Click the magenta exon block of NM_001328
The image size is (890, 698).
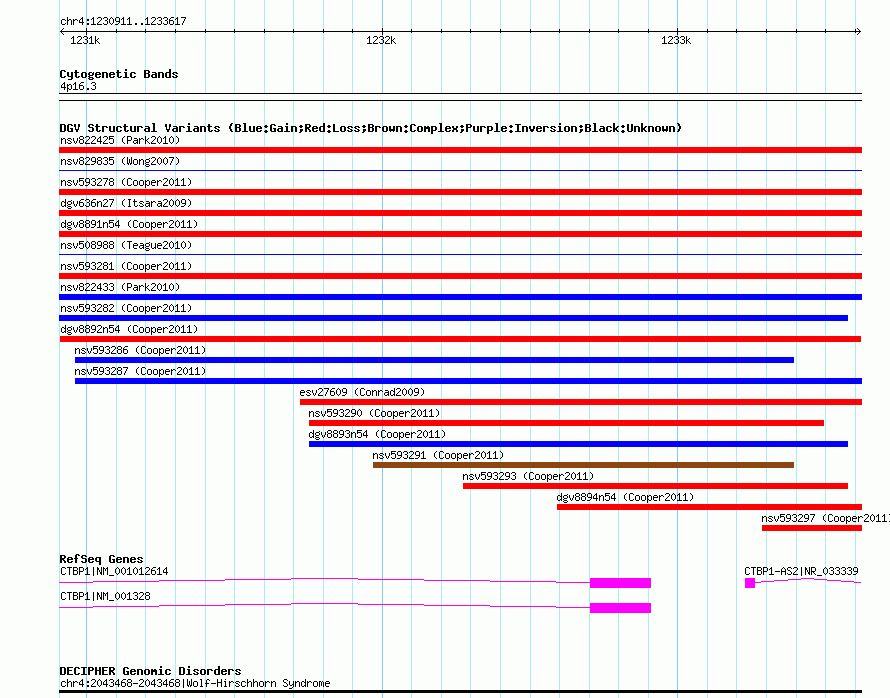click(x=620, y=608)
